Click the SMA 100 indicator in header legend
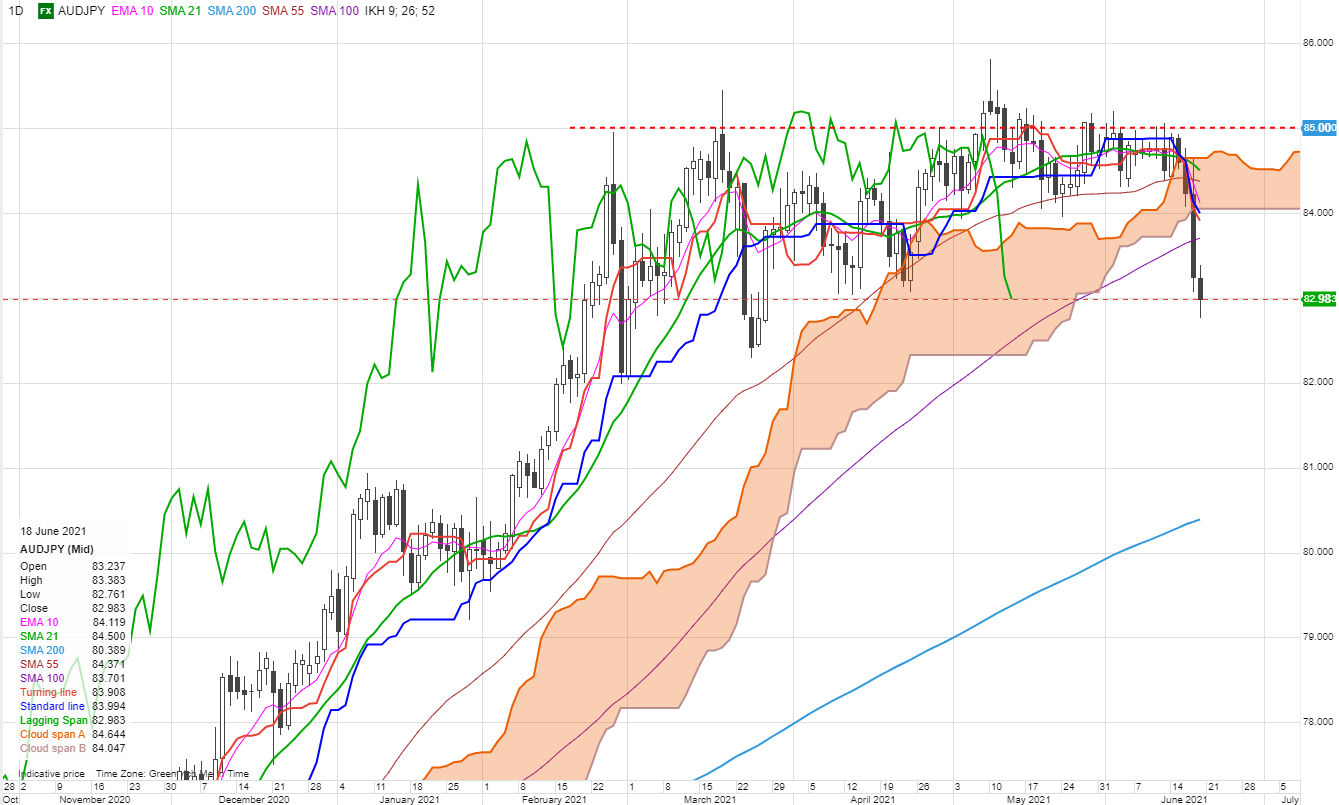This screenshot has width=1339, height=805. 336,11
